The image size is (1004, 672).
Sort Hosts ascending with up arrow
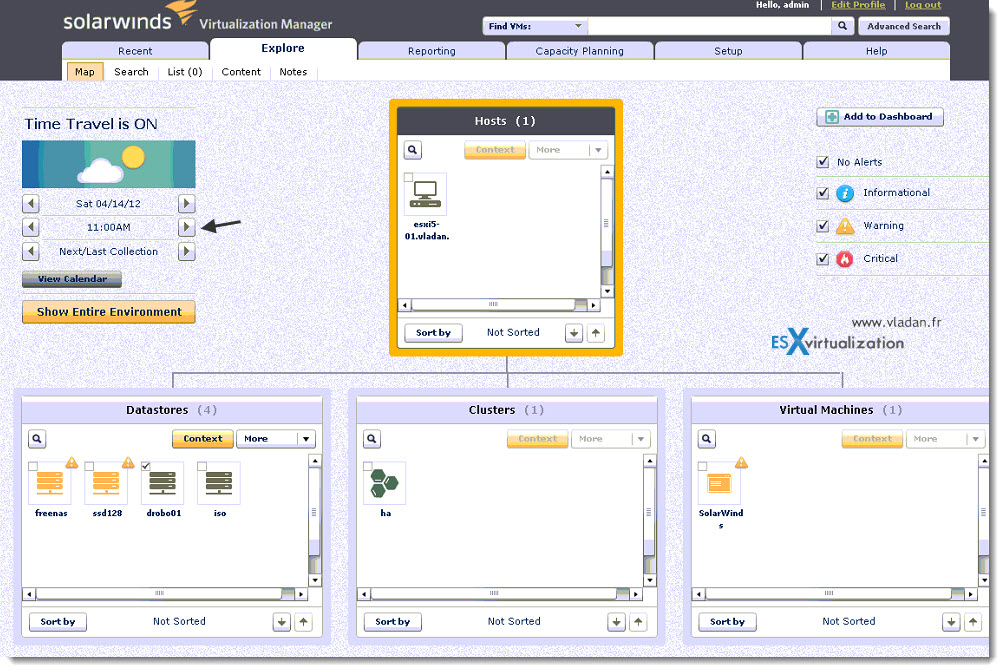click(x=596, y=333)
